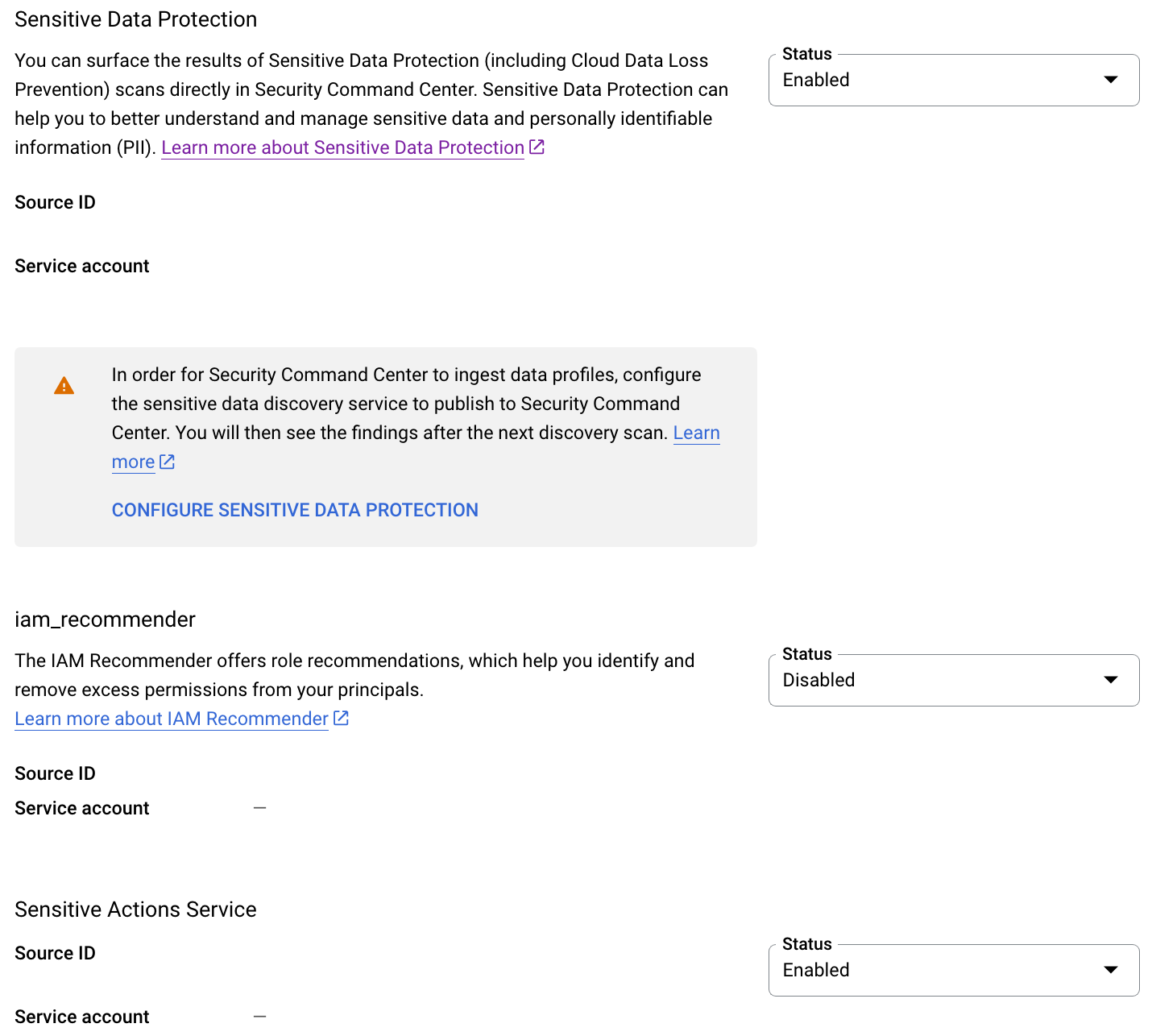1152x1036 pixels.
Task: Follow the "Learn more" link inside warning box
Action: point(696,433)
